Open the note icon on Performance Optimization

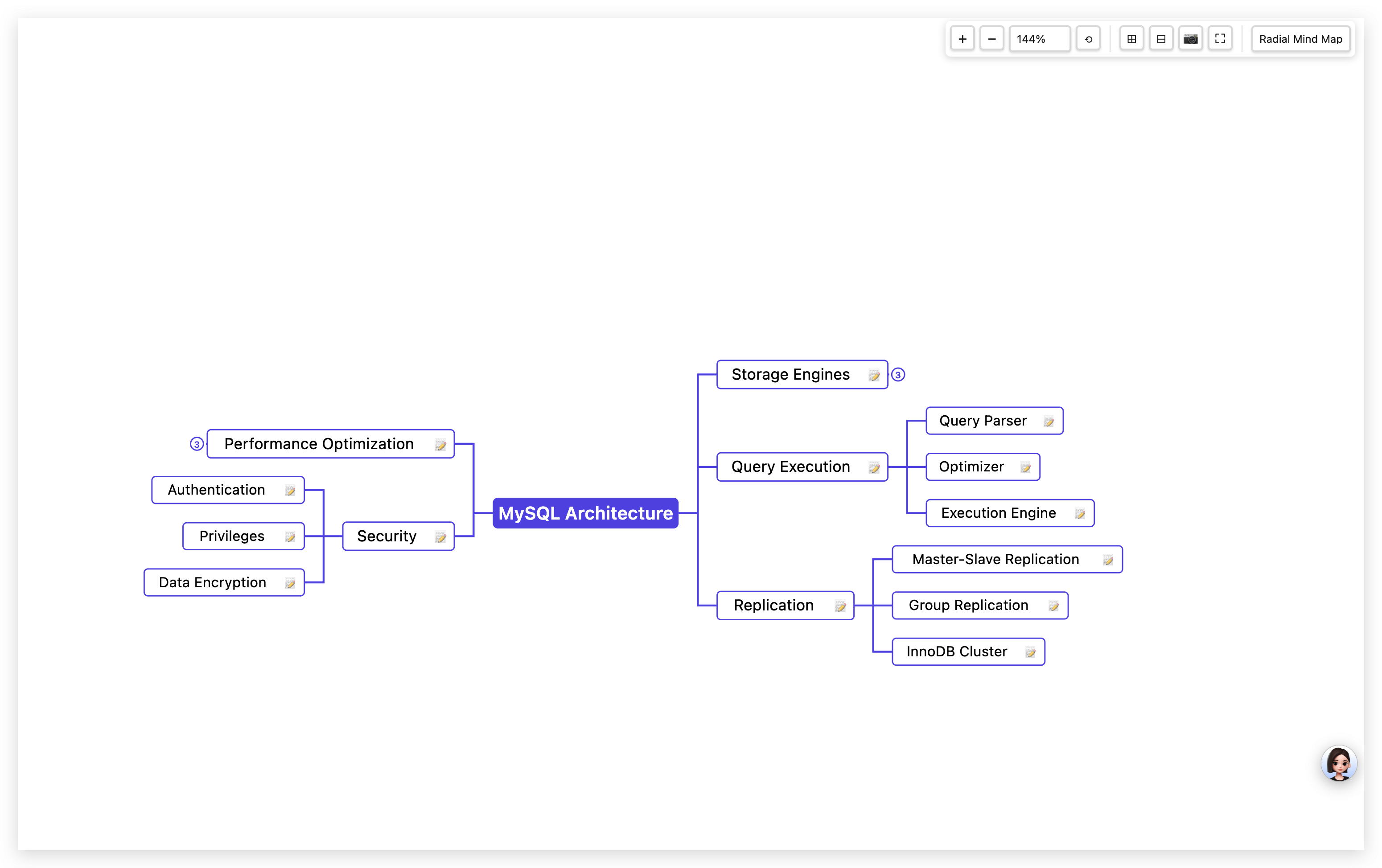pos(441,445)
